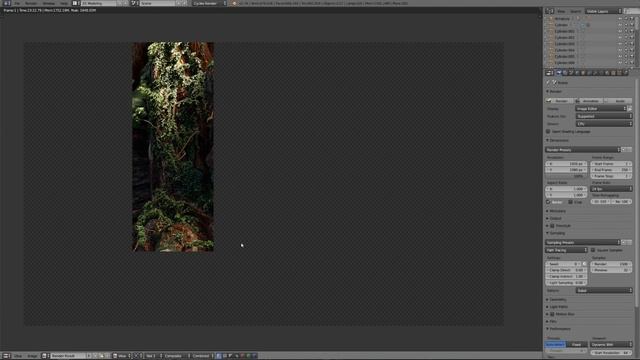Click the Animation render button
This screenshot has width=640, height=360.
[589, 101]
